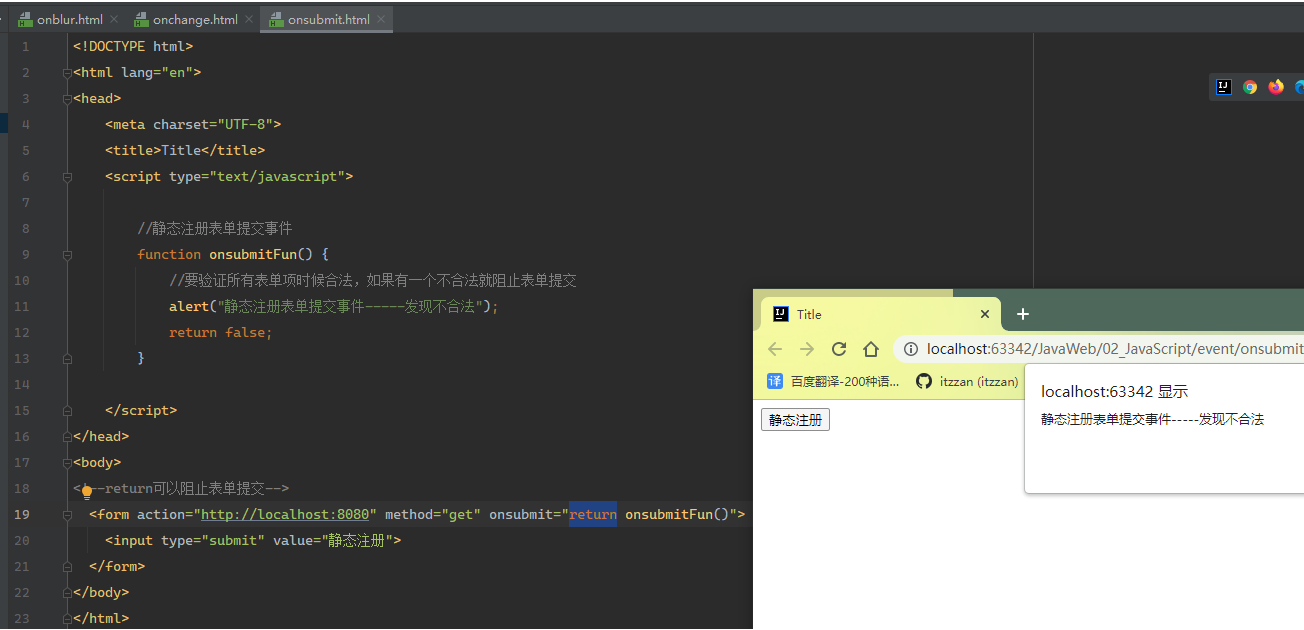The height and width of the screenshot is (630, 1304).
Task: Collapse the script block fold on line 6
Action: pos(67,177)
